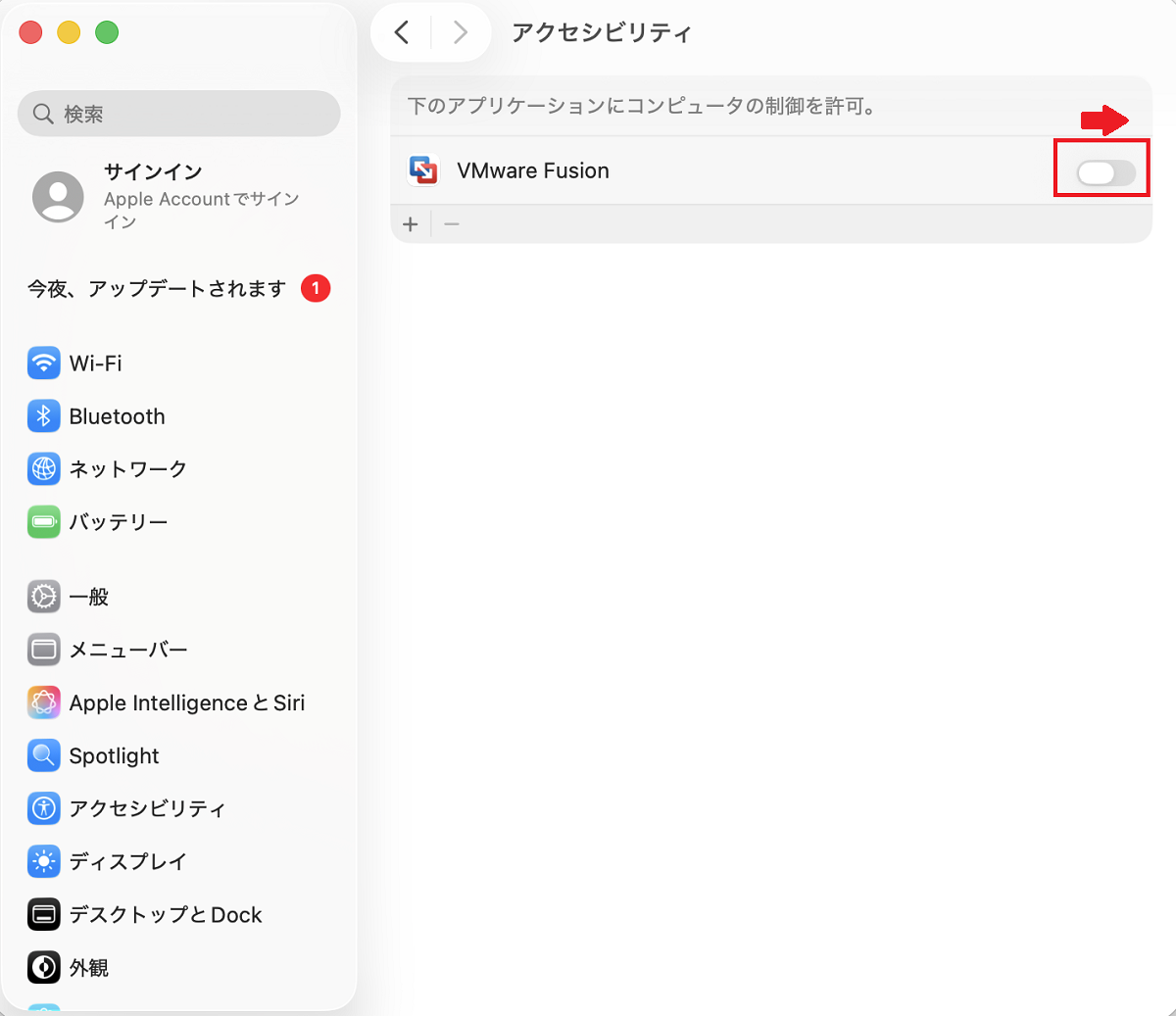Maximize the window with green button
1176x1016 pixels.
click(x=107, y=32)
